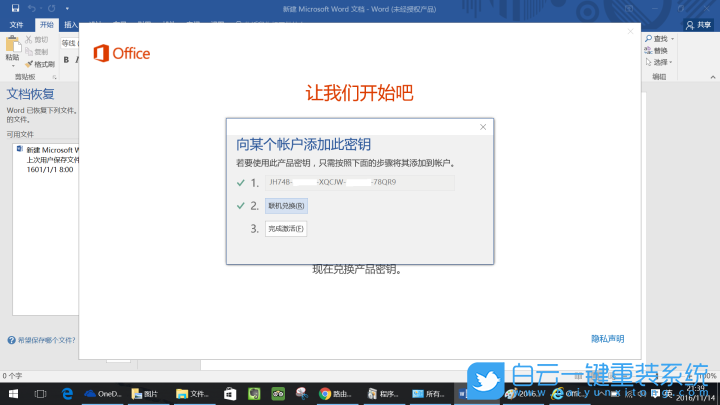Click the 现在兑换产品密钥 status text
720x405 pixels.
point(358,270)
